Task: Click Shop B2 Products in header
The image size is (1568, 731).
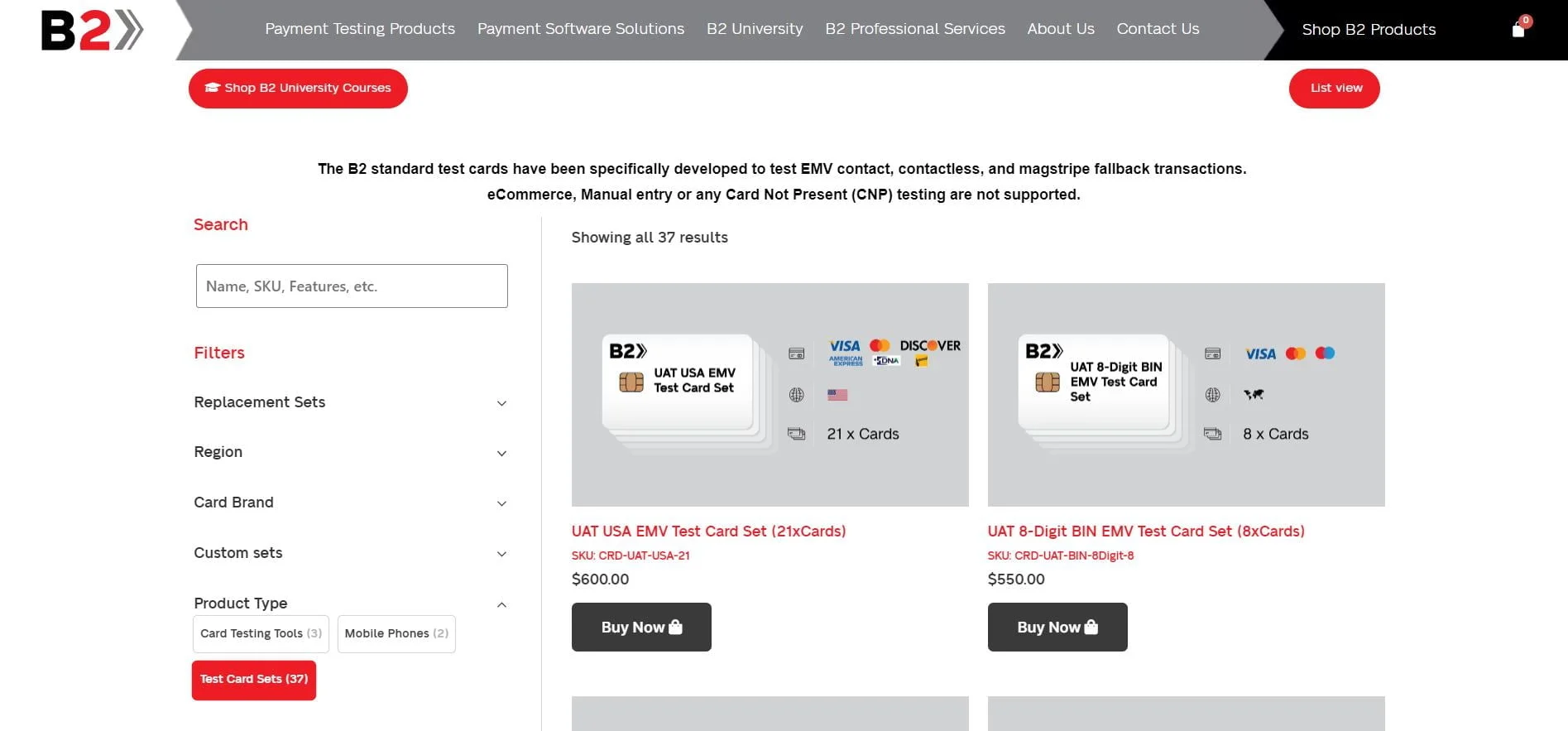Action: click(1369, 30)
